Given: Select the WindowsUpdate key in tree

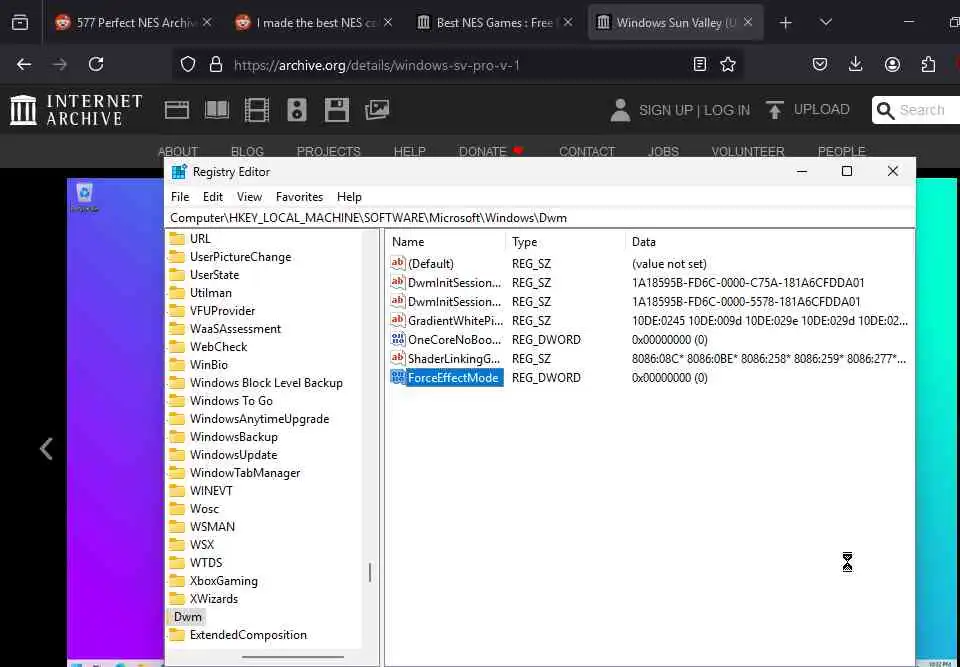Looking at the screenshot, I should (233, 455).
